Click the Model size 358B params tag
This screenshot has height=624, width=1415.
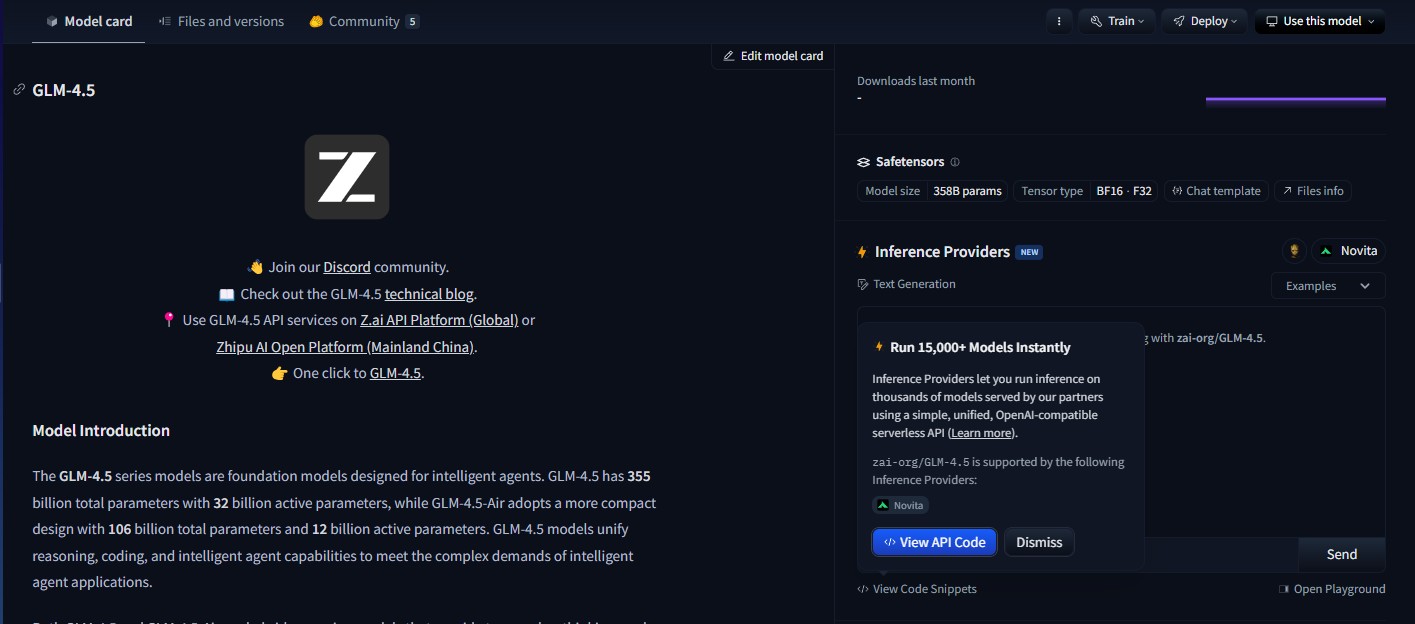pos(932,191)
